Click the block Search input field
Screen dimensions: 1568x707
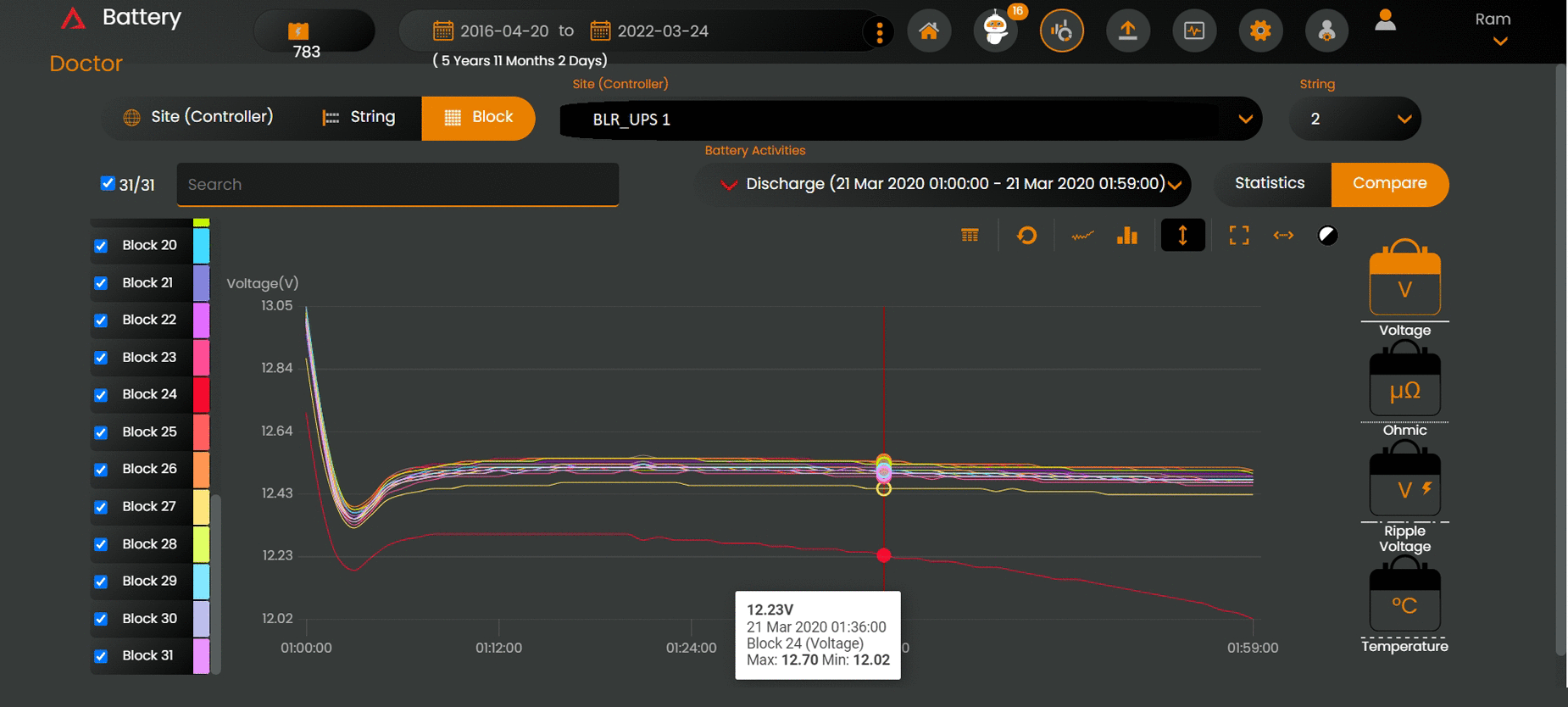397,185
